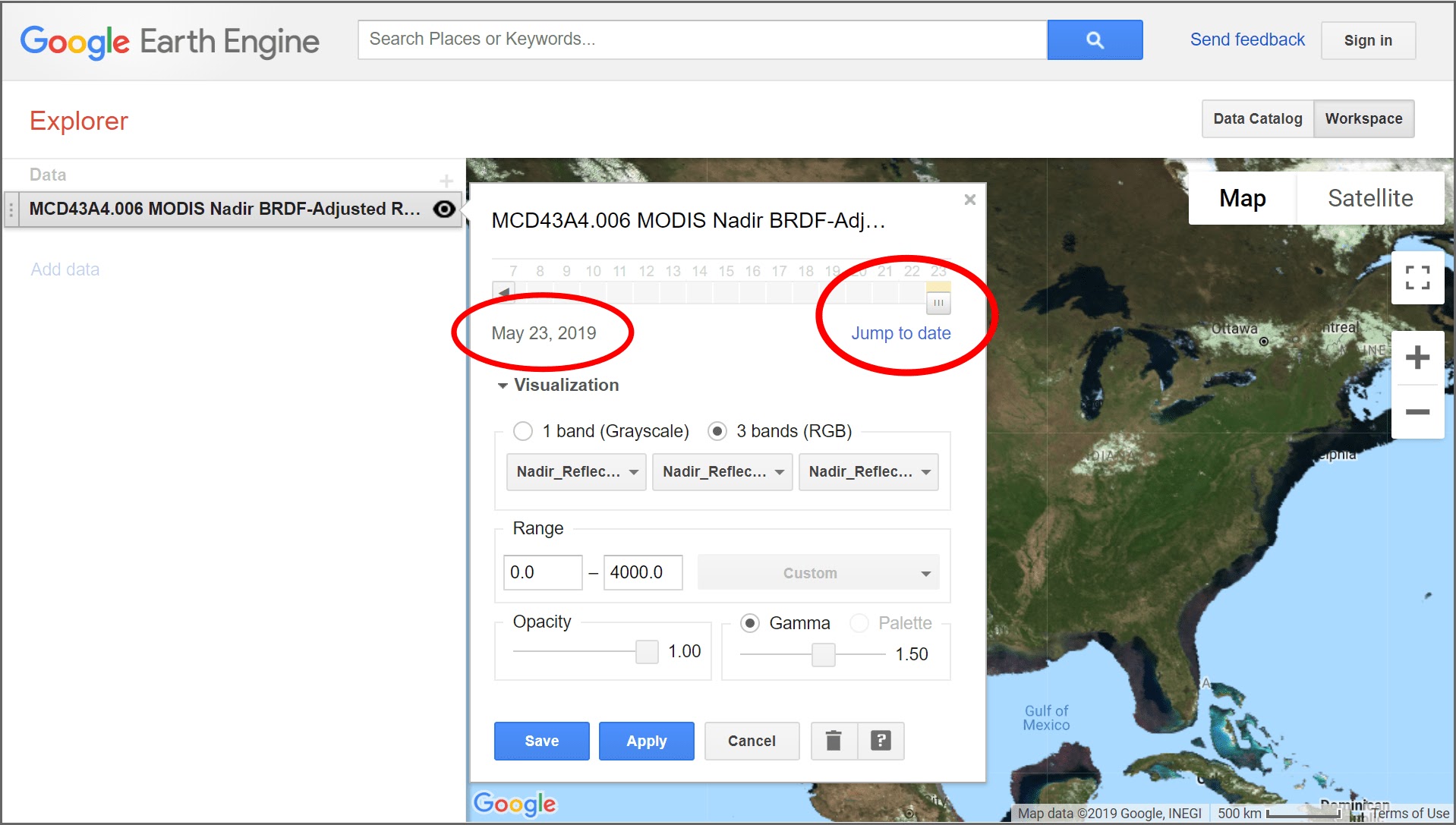This screenshot has width=1456, height=825.
Task: Select the Gamma radio button
Action: tap(750, 623)
